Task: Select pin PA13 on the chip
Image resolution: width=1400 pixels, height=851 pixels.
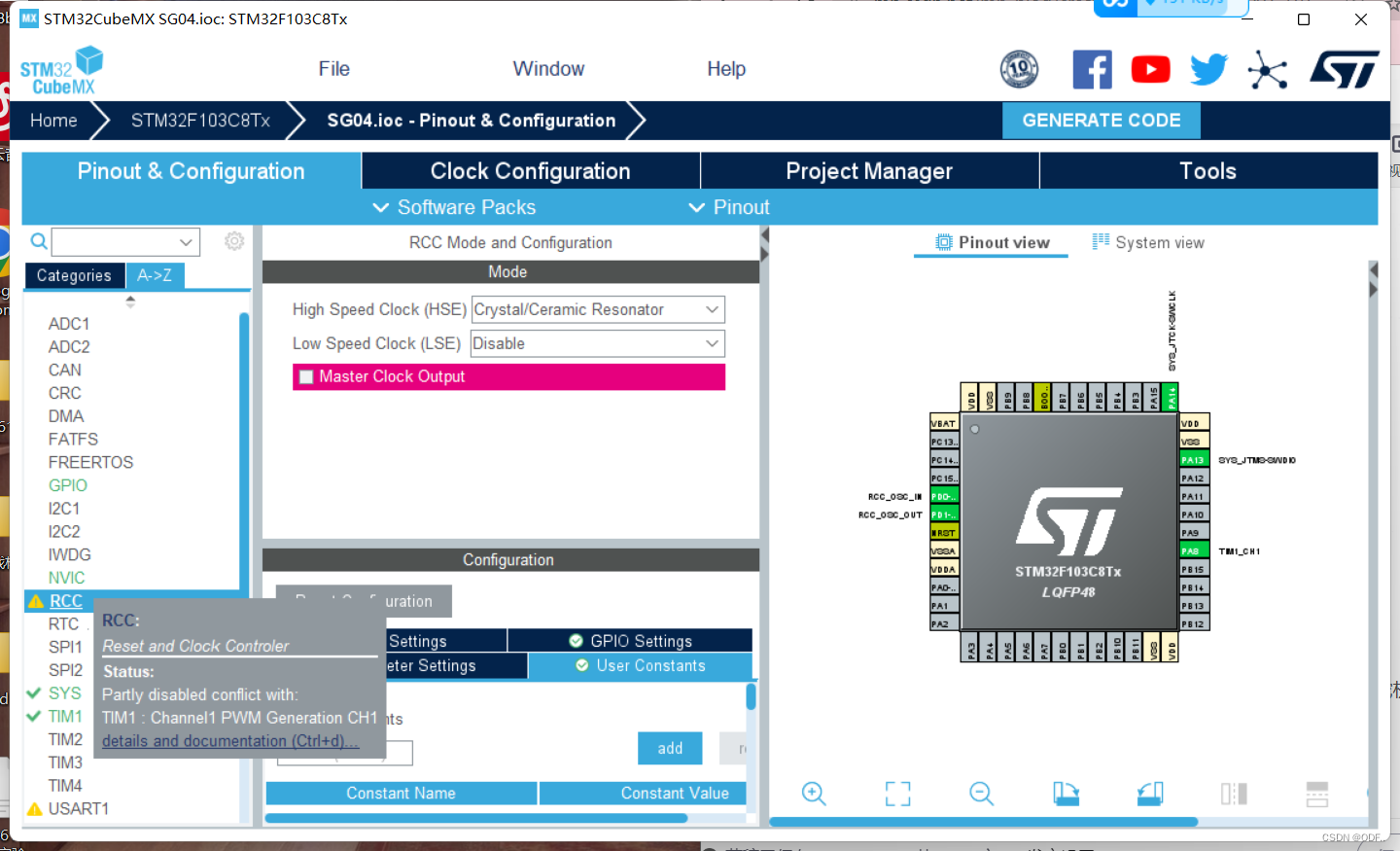Action: coord(1194,460)
